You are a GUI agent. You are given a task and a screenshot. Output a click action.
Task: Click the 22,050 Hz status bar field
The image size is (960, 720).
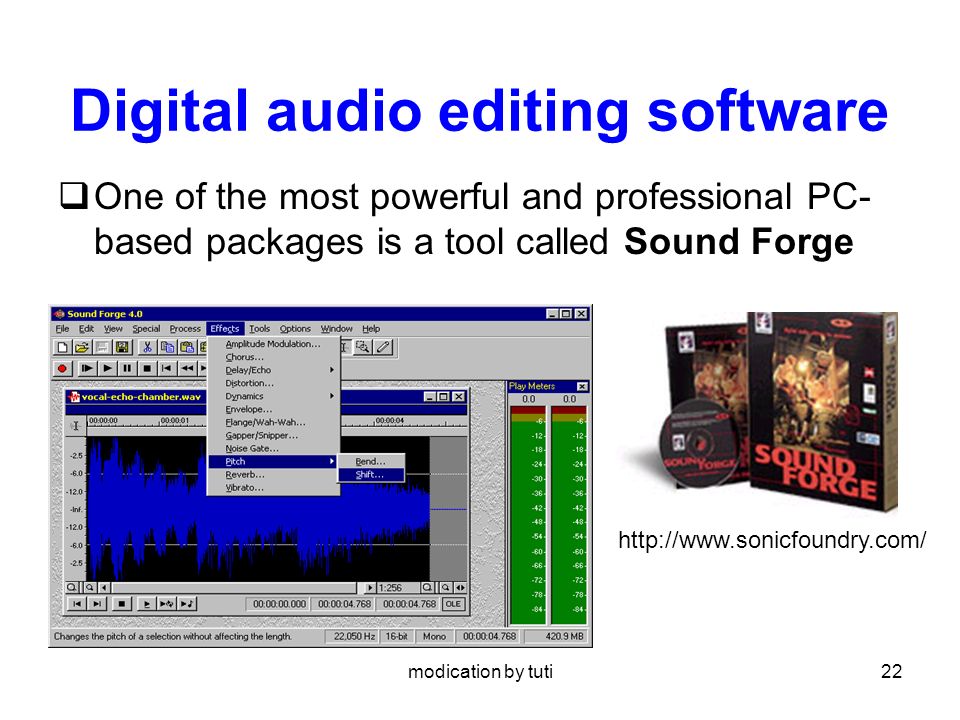[353, 637]
